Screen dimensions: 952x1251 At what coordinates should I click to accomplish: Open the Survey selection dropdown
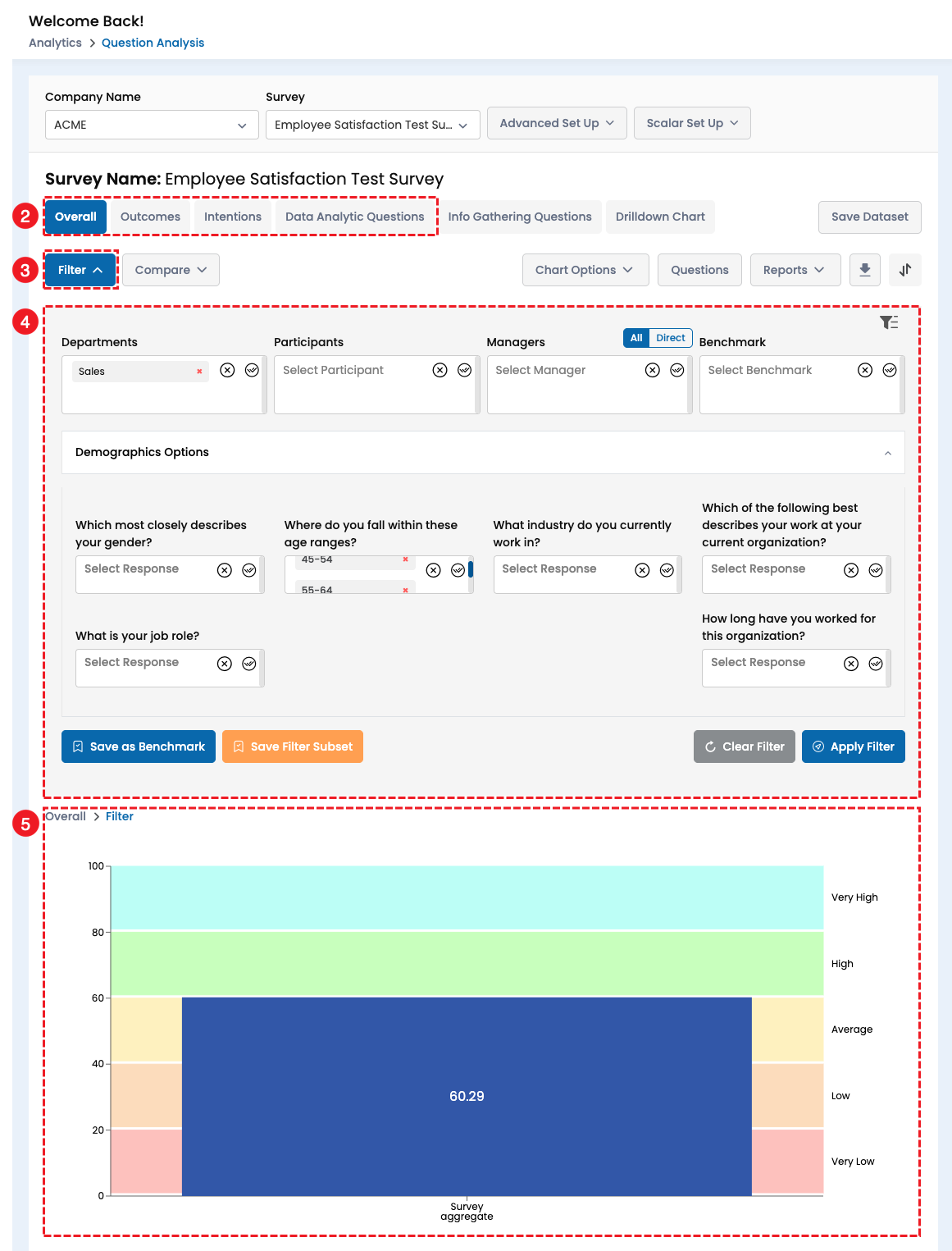373,125
